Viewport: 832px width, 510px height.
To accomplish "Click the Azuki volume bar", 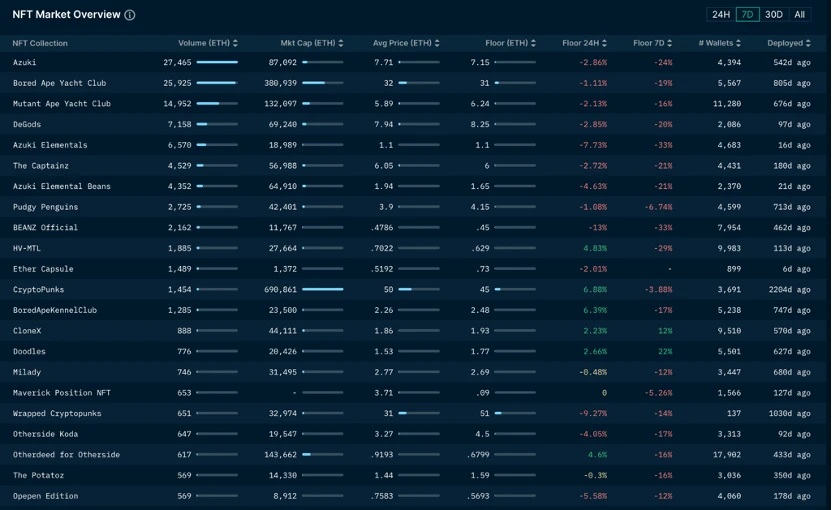I will (x=217, y=62).
